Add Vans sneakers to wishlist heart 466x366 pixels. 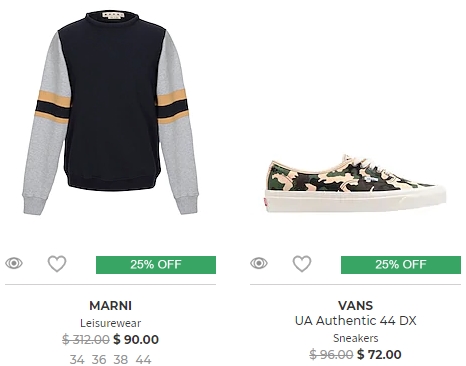click(x=302, y=264)
